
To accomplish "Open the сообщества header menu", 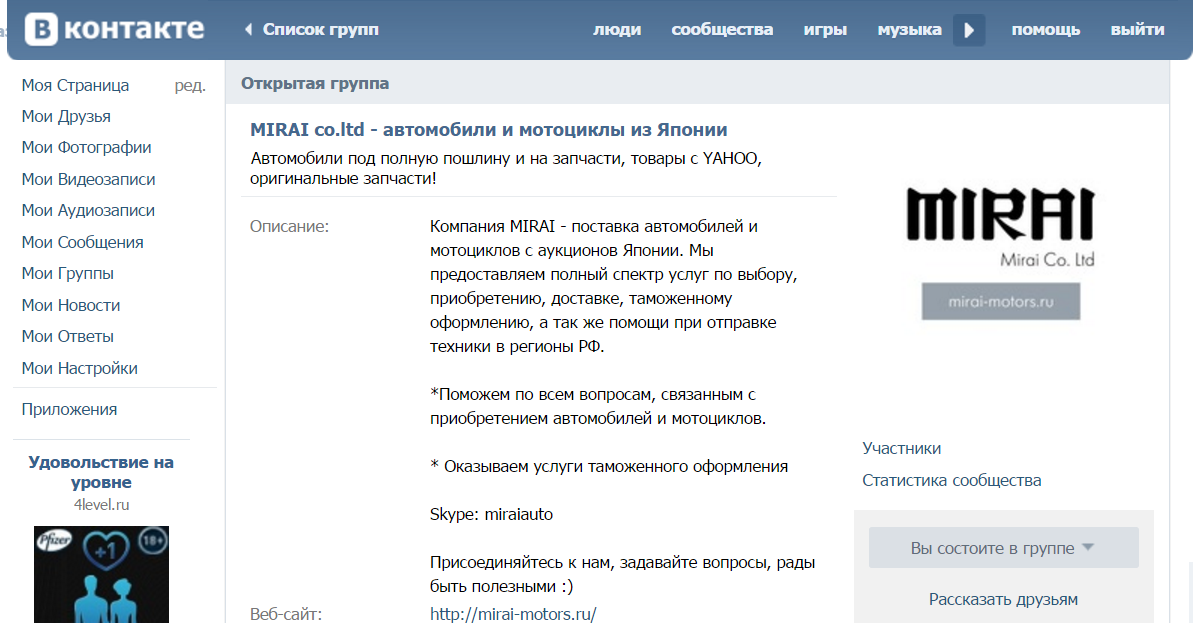I will click(722, 30).
